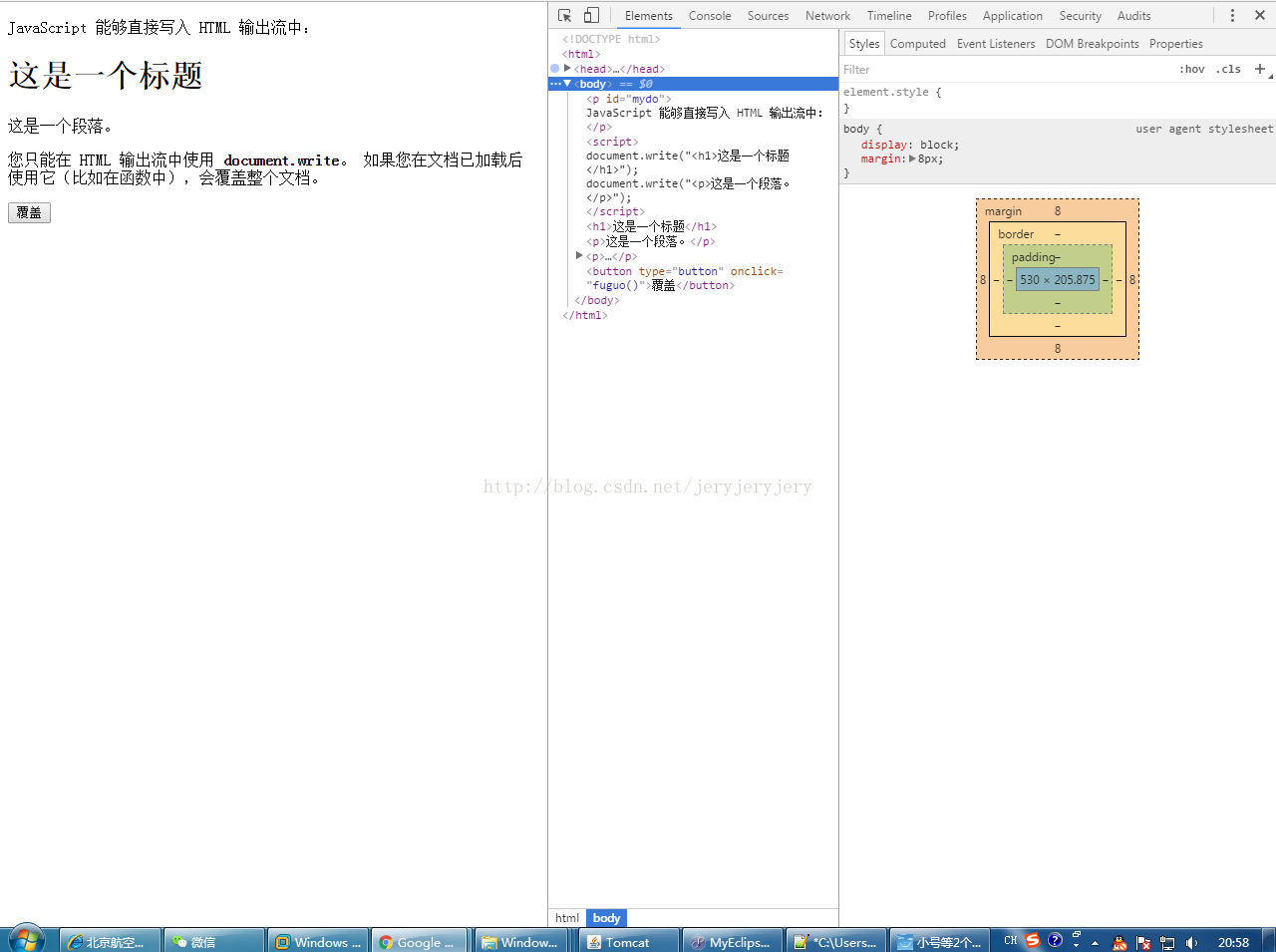Screen dimensions: 1276x952
Task: Click the margin label in box model
Action: tap(1003, 211)
